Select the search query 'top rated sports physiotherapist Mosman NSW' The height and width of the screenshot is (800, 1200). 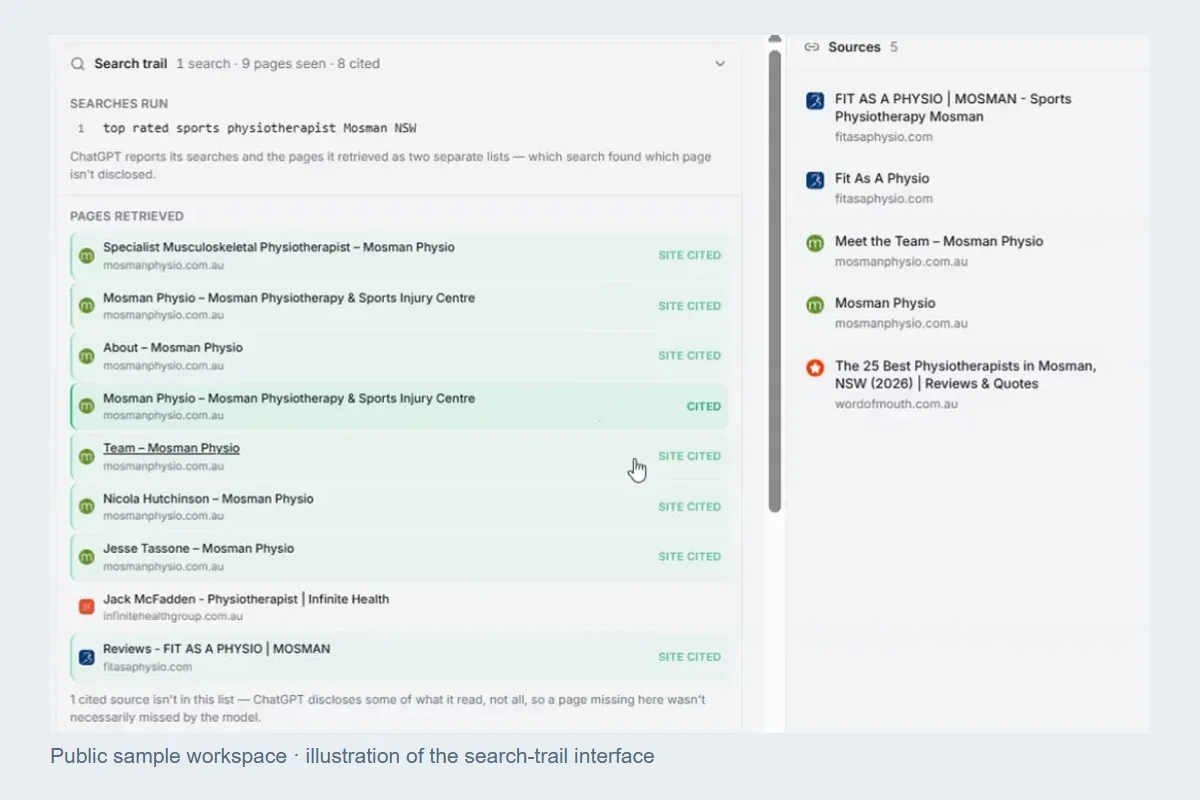[x=260, y=129]
